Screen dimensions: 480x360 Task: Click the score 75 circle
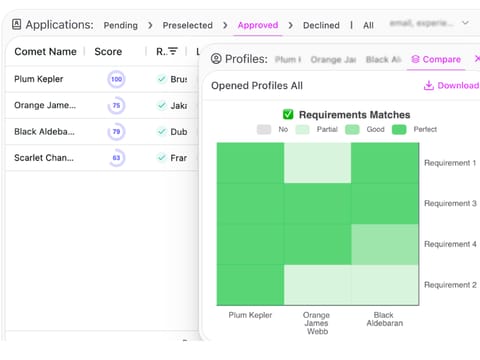(x=116, y=105)
